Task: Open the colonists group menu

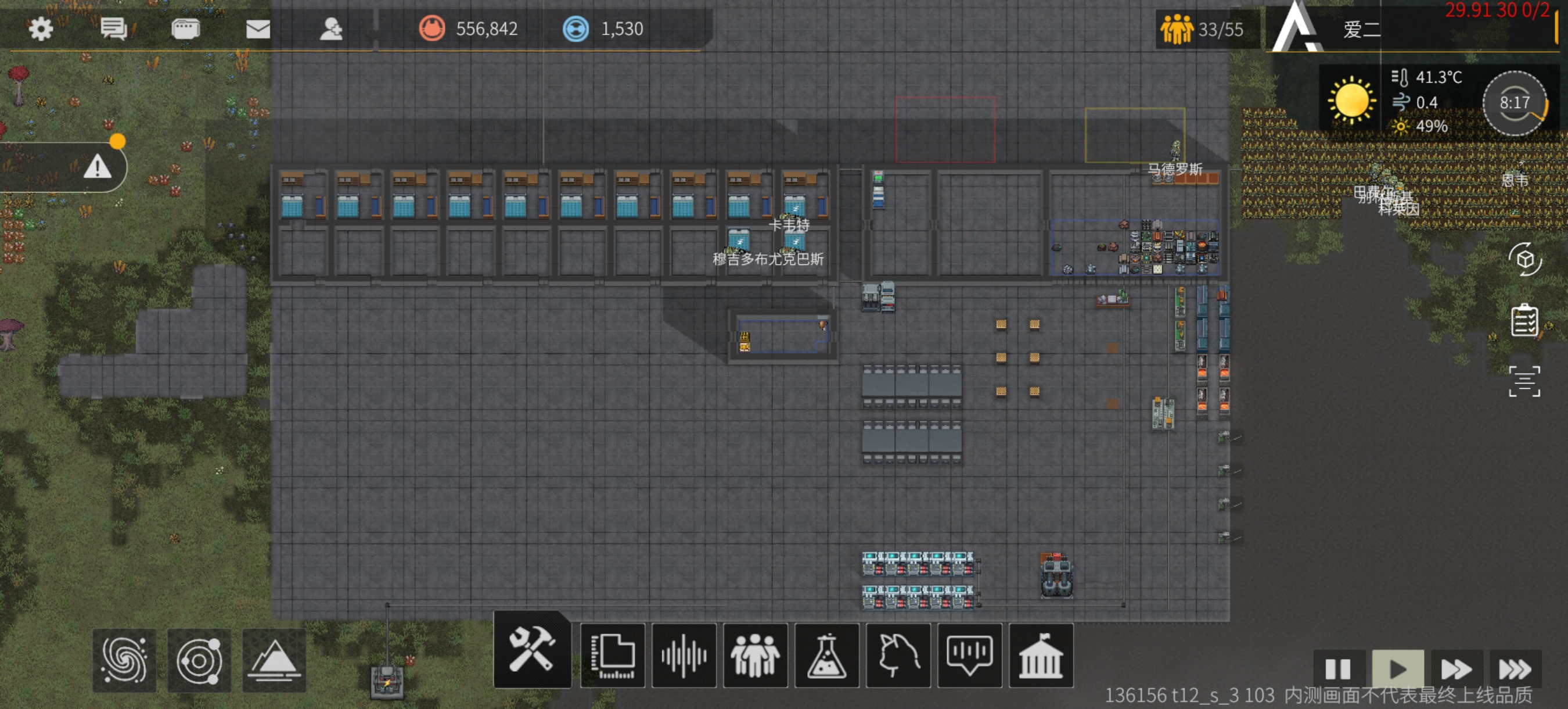Action: (x=756, y=656)
